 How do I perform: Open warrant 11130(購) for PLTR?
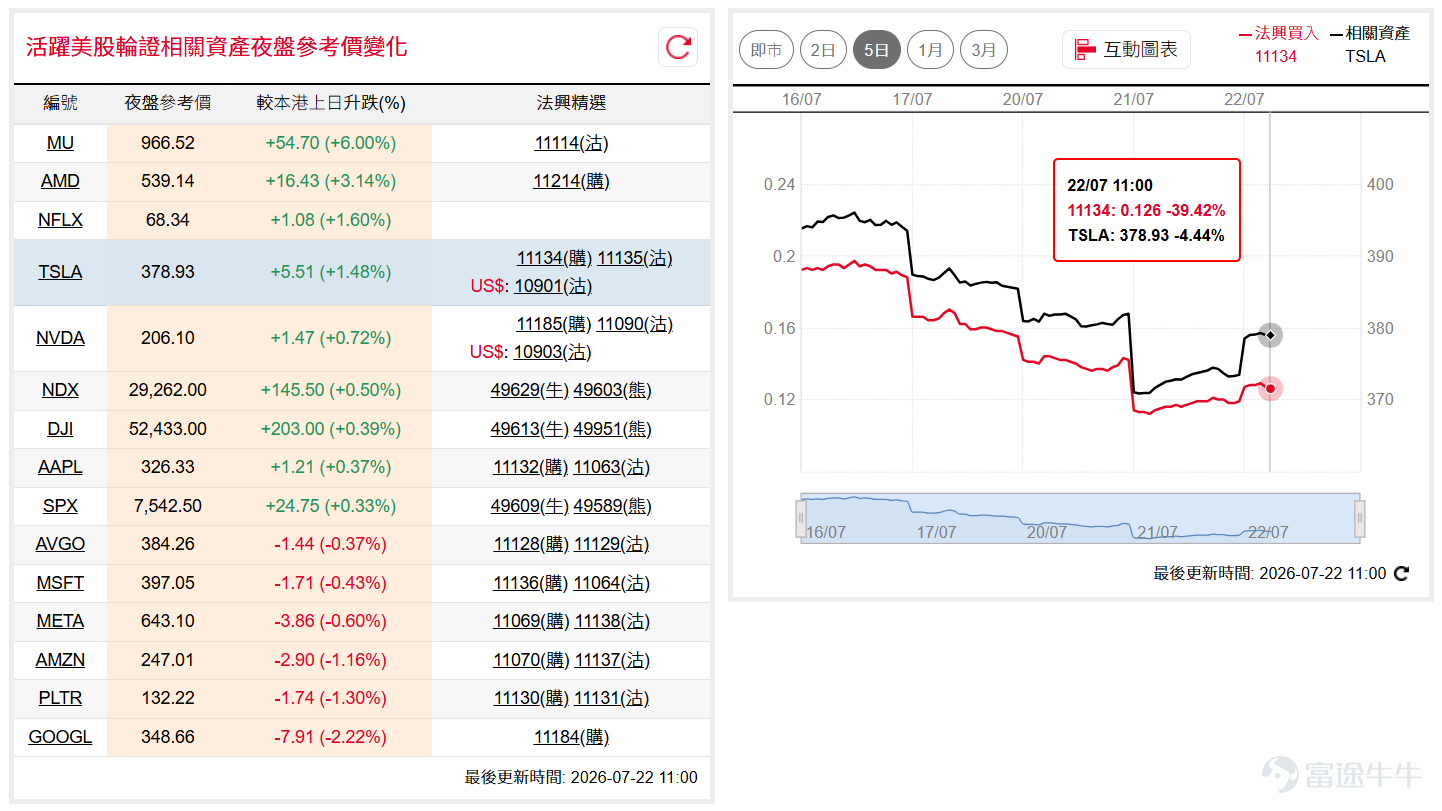[531, 698]
